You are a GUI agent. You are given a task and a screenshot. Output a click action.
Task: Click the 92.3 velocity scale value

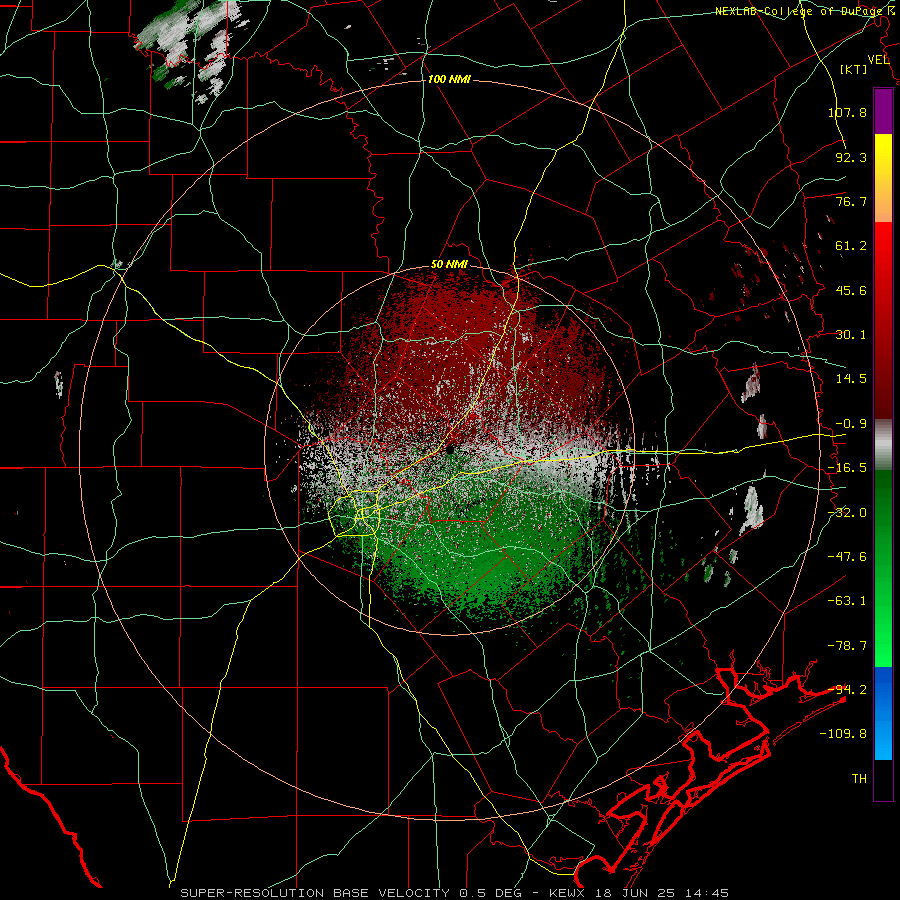(x=851, y=157)
